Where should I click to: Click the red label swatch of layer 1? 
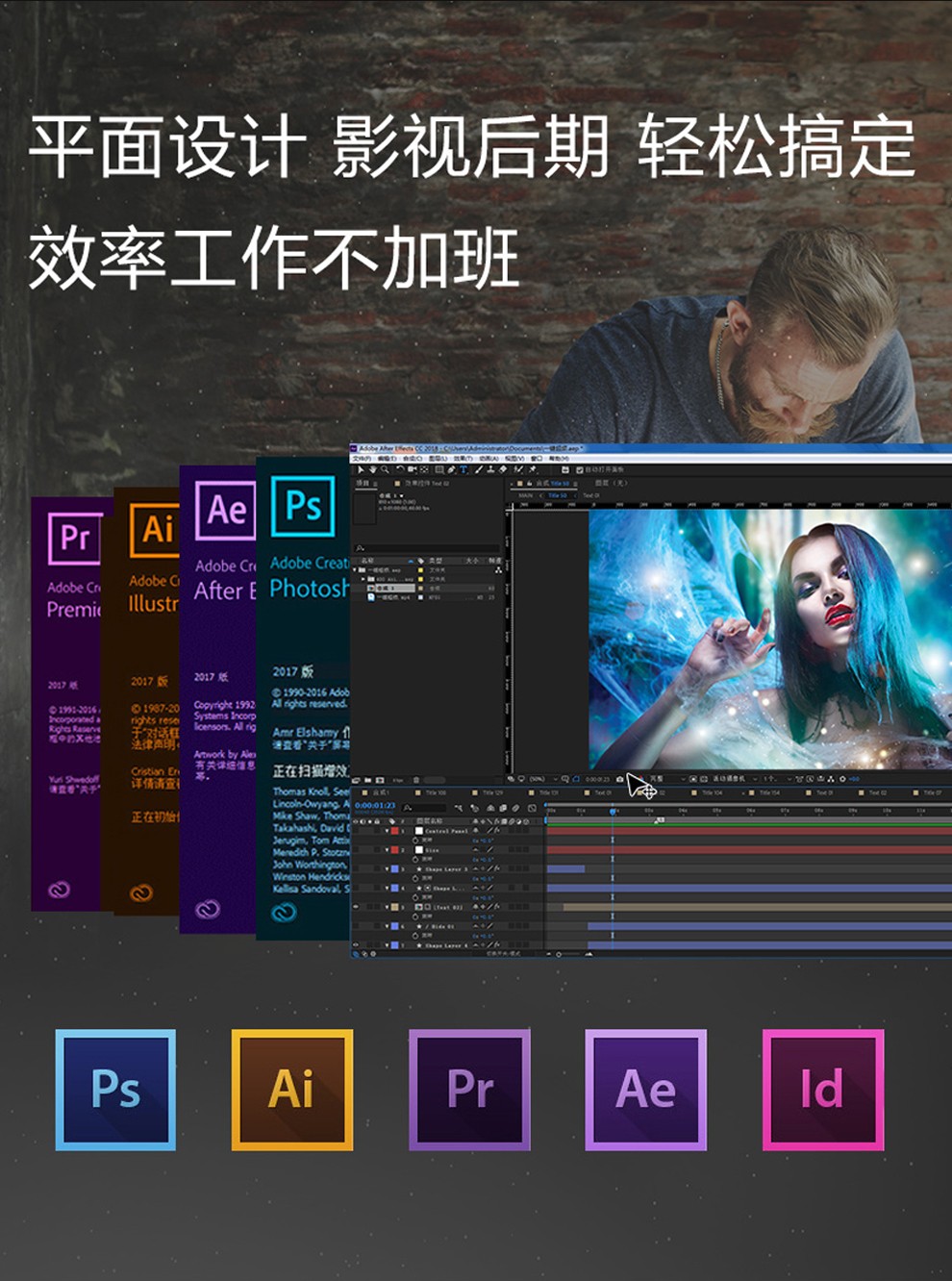point(395,830)
